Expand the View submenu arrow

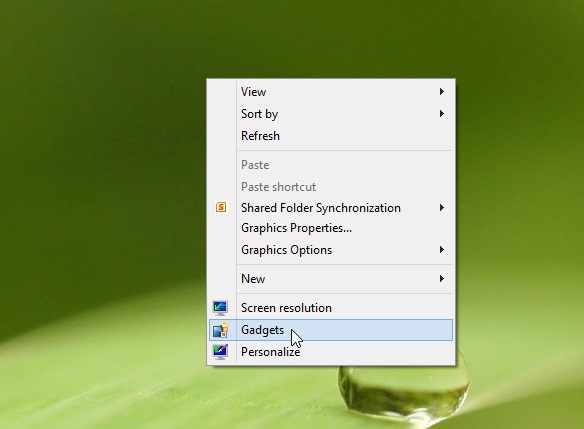tap(442, 92)
